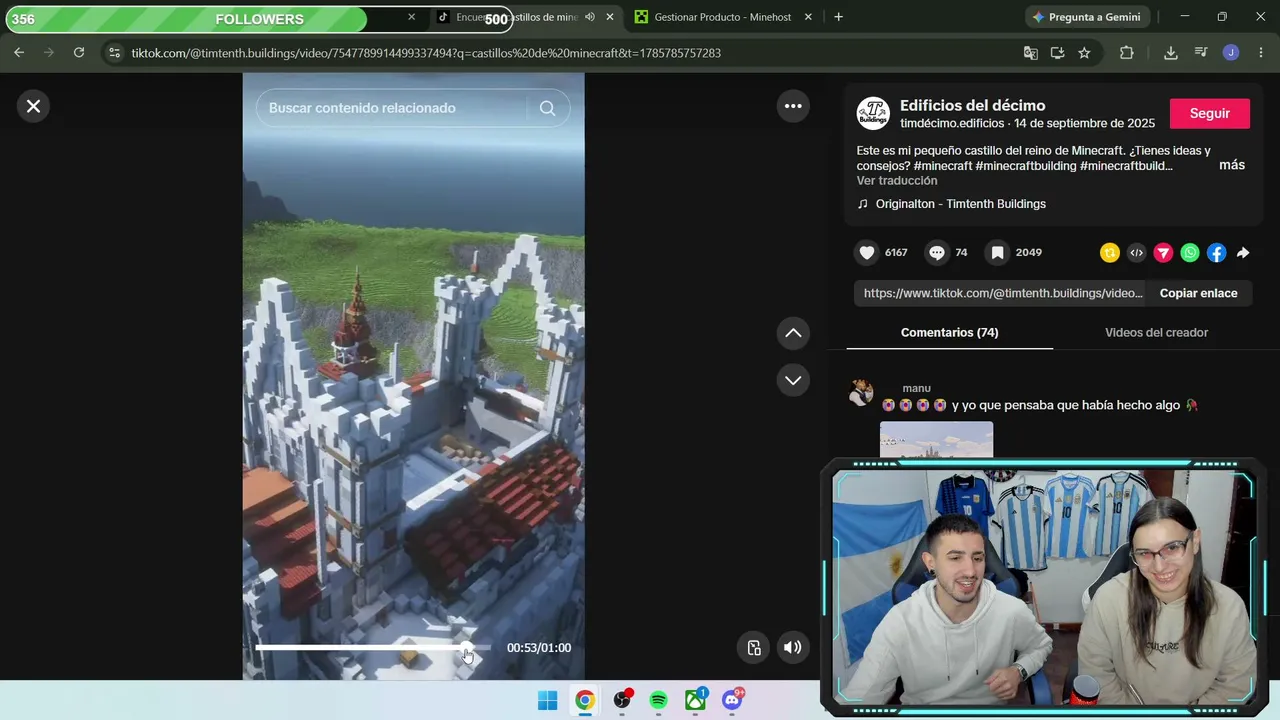The width and height of the screenshot is (1280, 720).
Task: Open the 'Originalton - Timtenth Buildings' sound link
Action: point(961,204)
